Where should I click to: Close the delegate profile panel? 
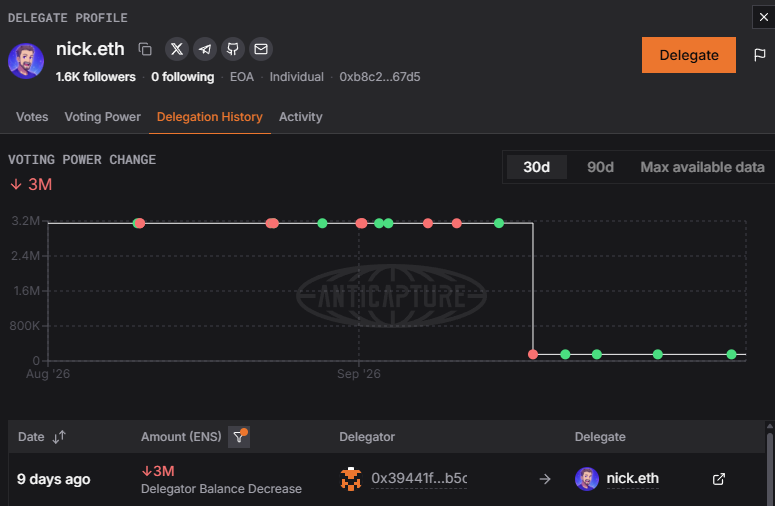[x=764, y=17]
